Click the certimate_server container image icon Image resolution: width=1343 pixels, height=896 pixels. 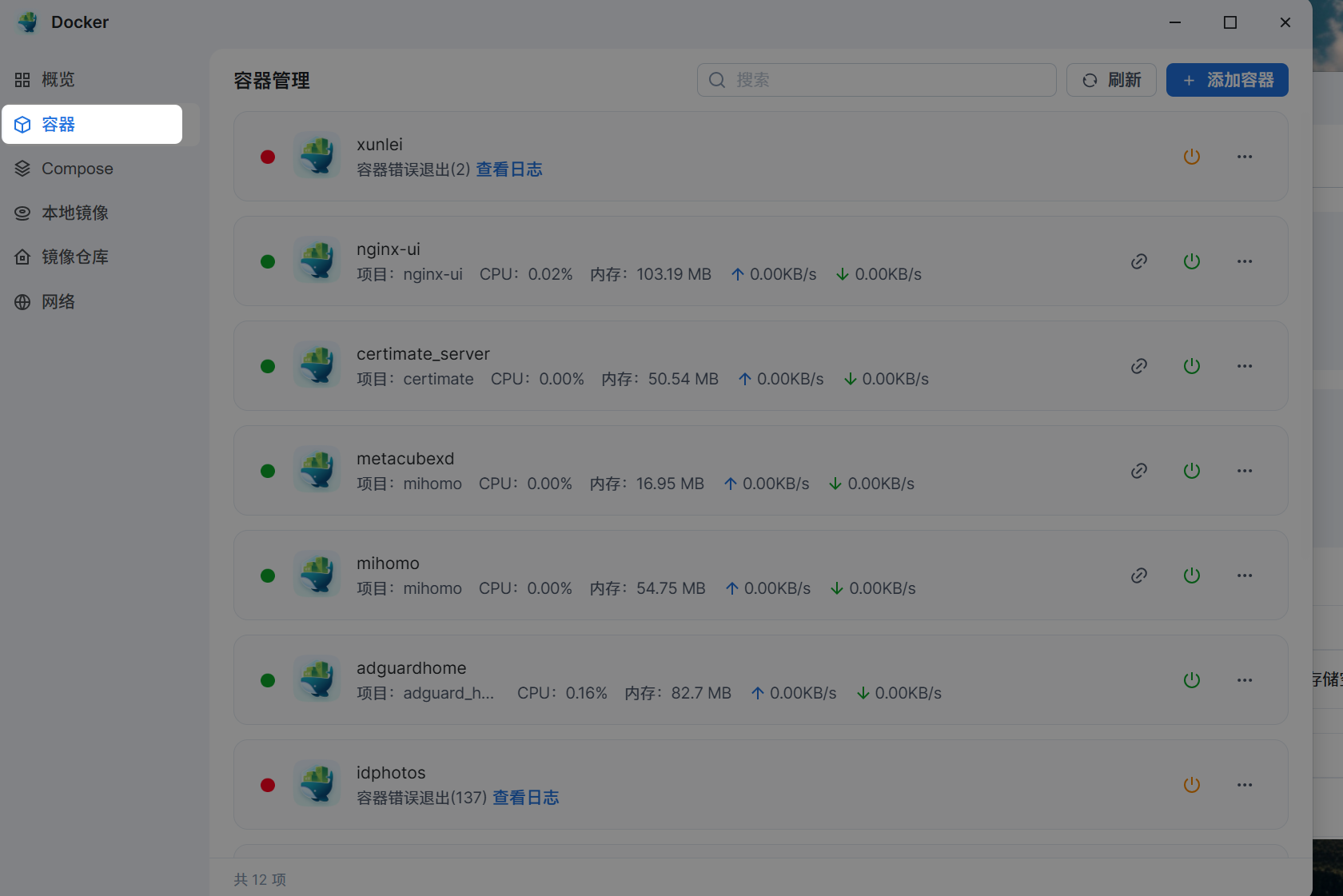[x=317, y=365]
